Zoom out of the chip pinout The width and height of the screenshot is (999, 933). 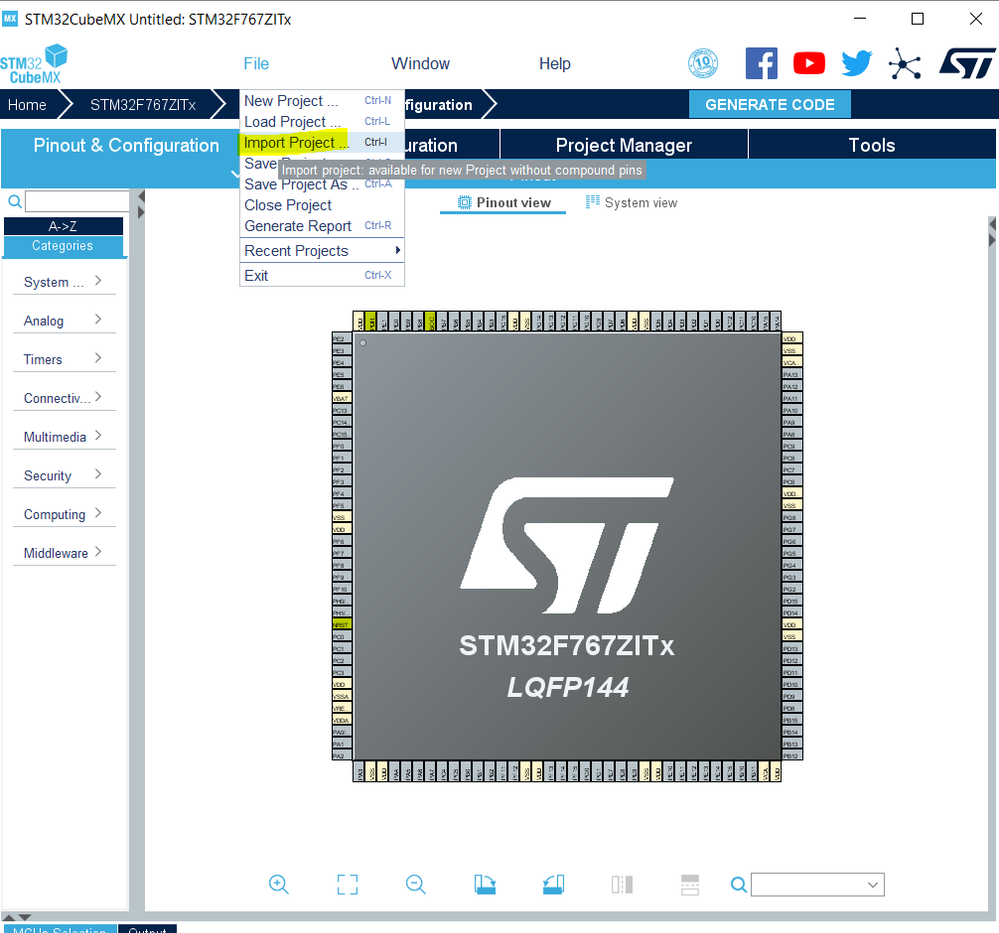pyautogui.click(x=415, y=885)
